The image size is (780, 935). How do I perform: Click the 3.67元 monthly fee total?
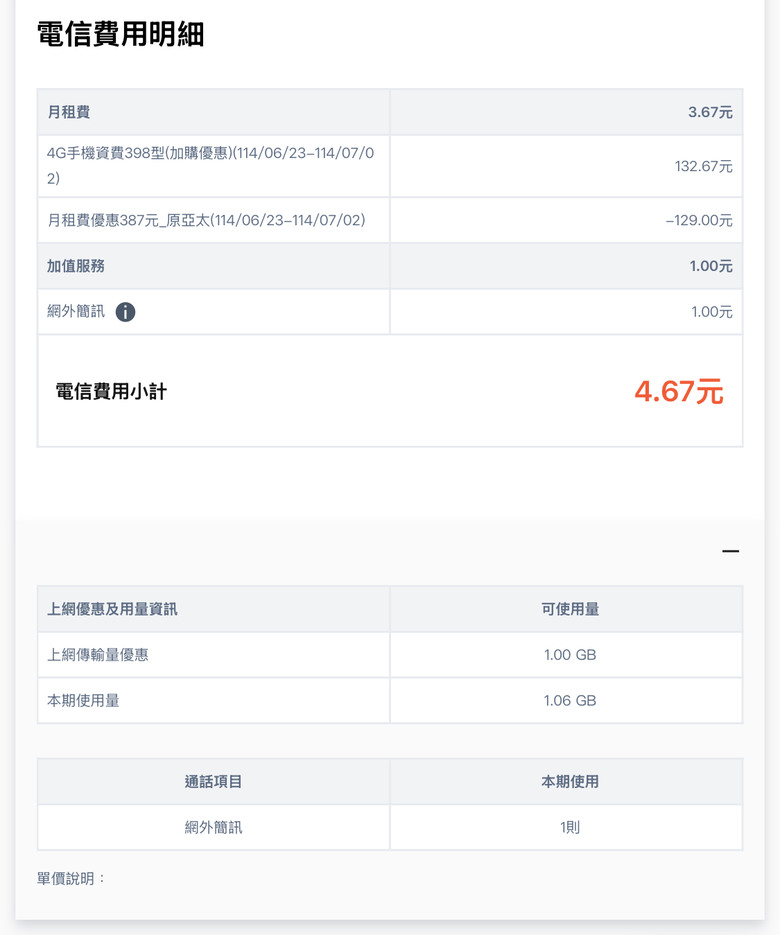tap(710, 113)
